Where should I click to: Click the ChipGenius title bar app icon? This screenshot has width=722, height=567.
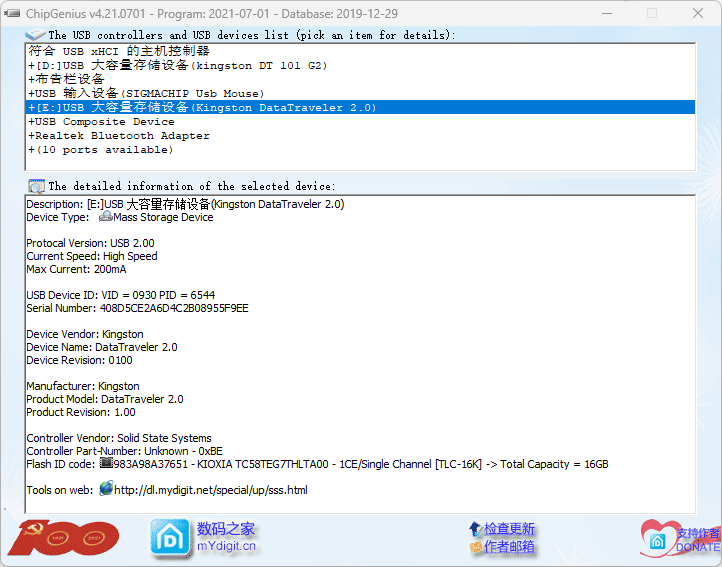pos(12,13)
